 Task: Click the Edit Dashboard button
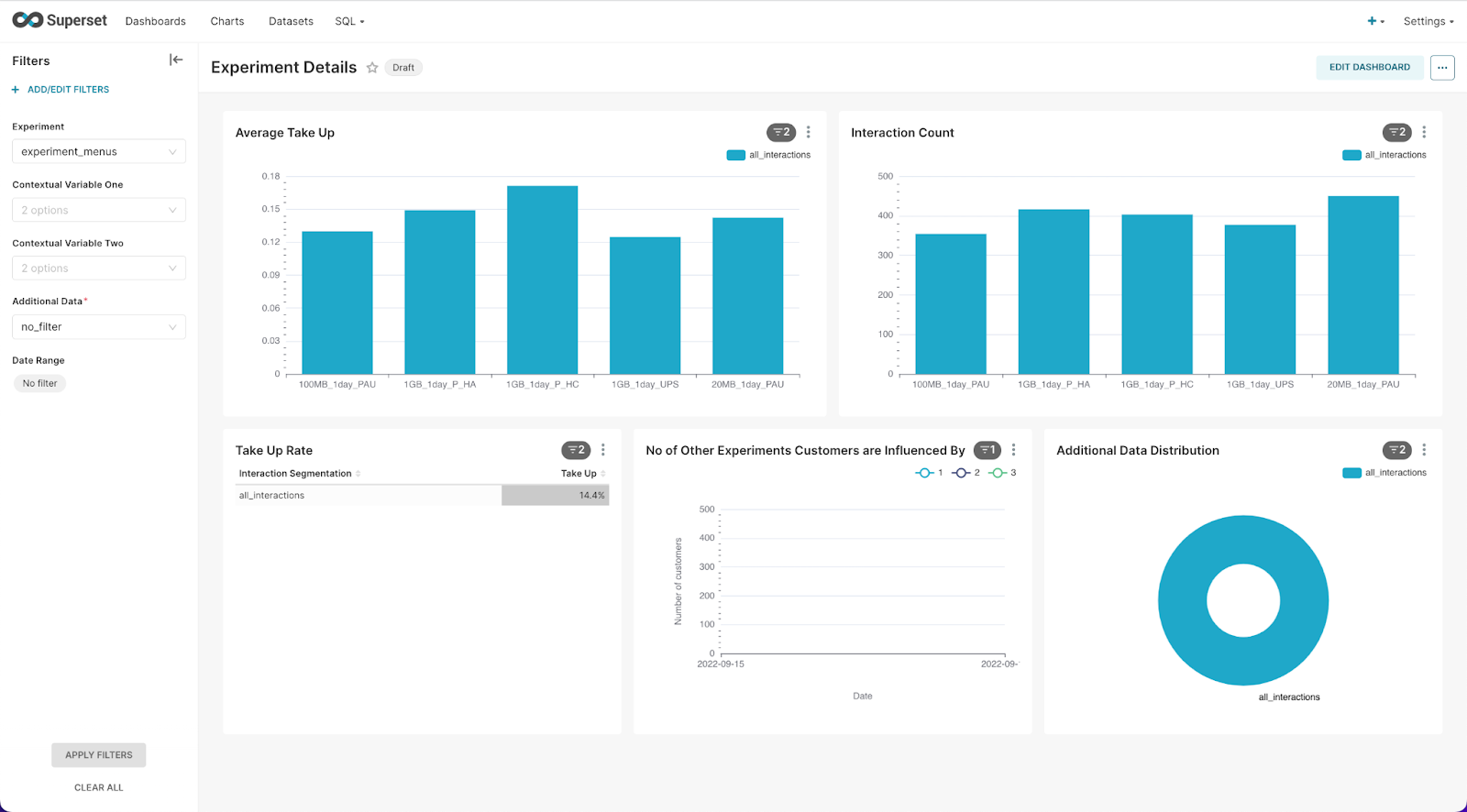1370,67
